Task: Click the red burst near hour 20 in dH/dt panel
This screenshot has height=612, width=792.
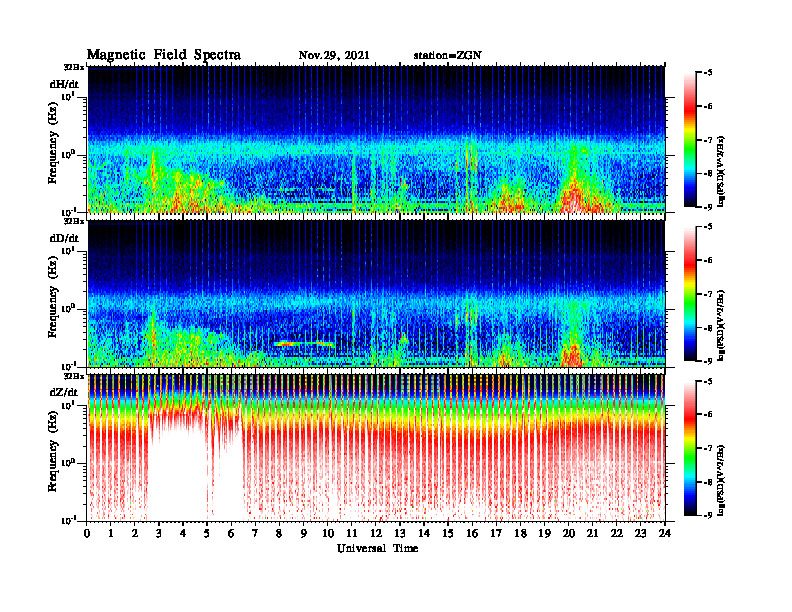Action: (572, 200)
